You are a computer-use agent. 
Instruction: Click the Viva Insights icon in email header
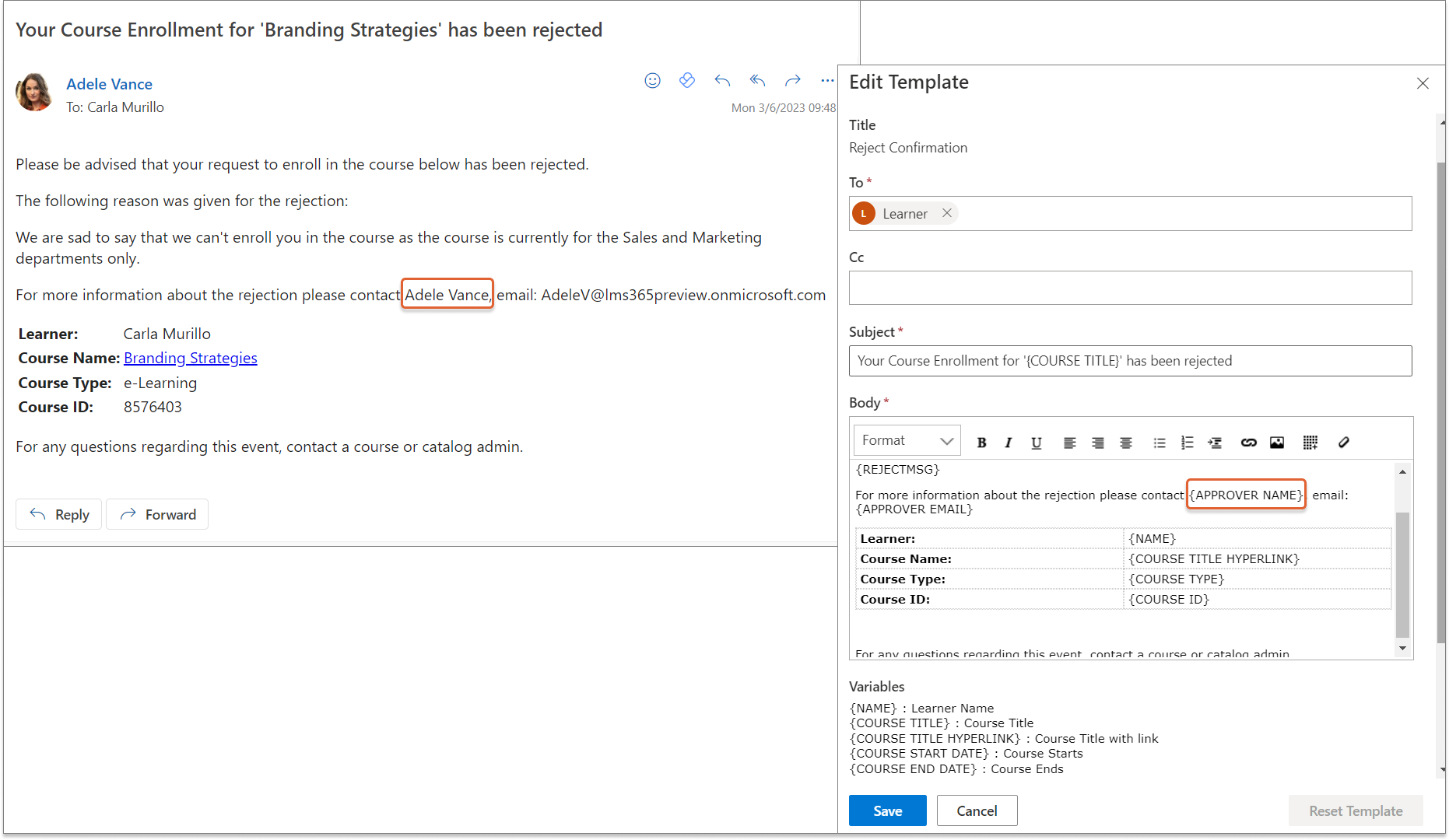pos(686,80)
